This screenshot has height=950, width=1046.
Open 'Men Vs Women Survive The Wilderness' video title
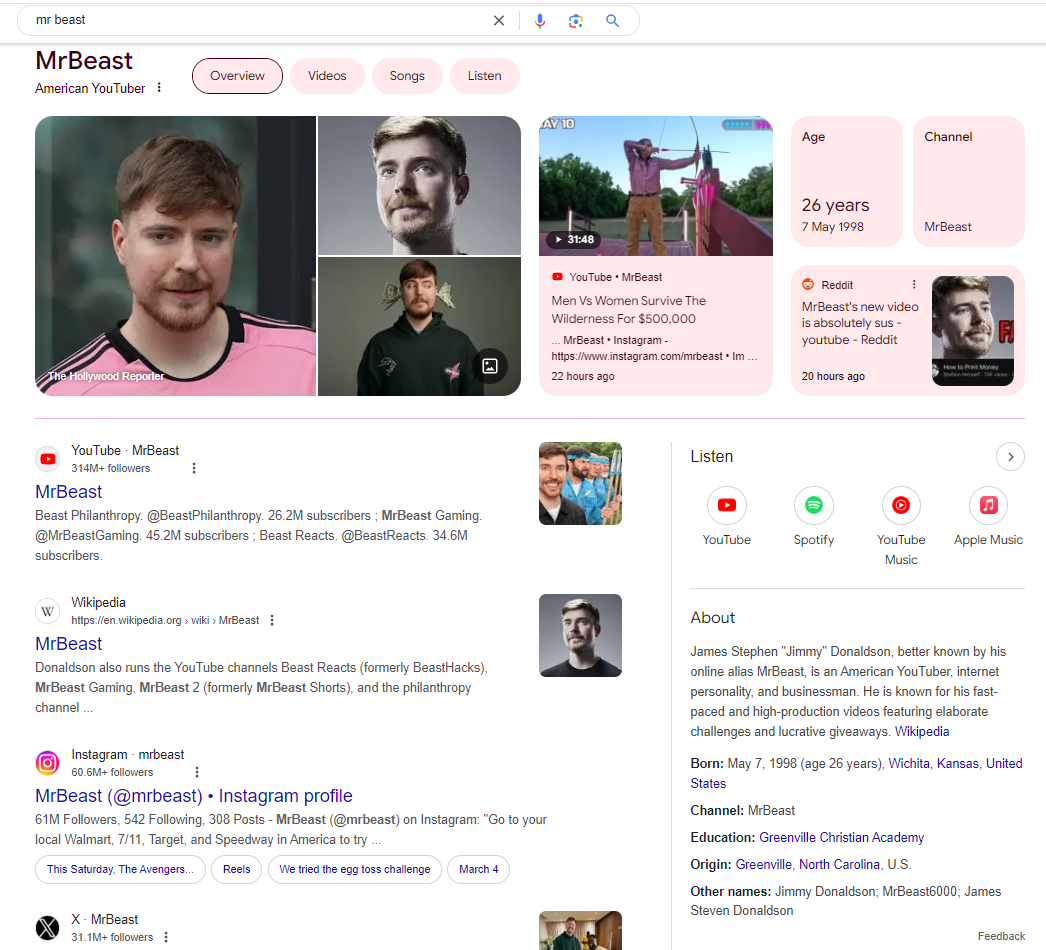[628, 310]
